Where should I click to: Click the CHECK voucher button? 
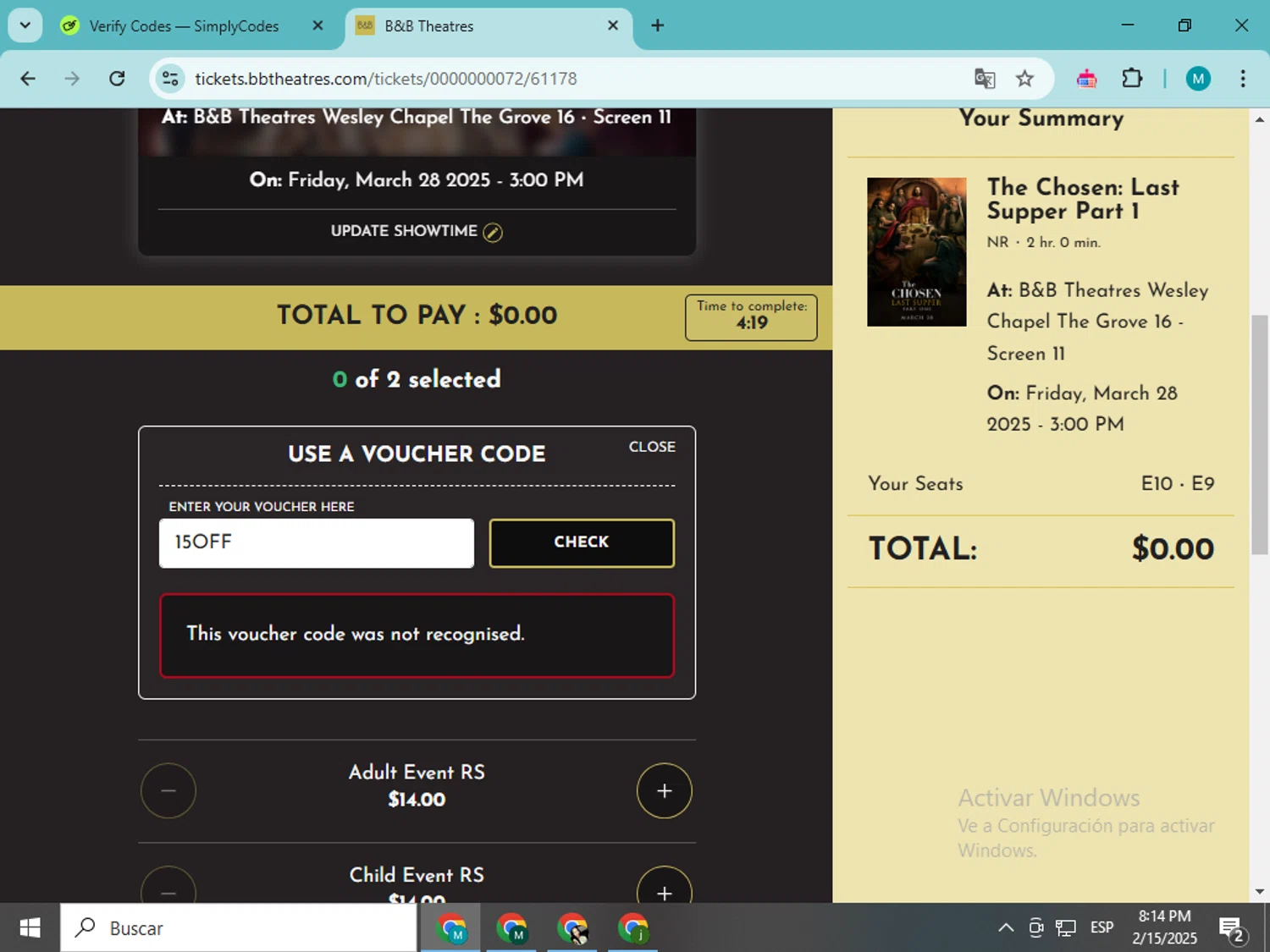582,542
